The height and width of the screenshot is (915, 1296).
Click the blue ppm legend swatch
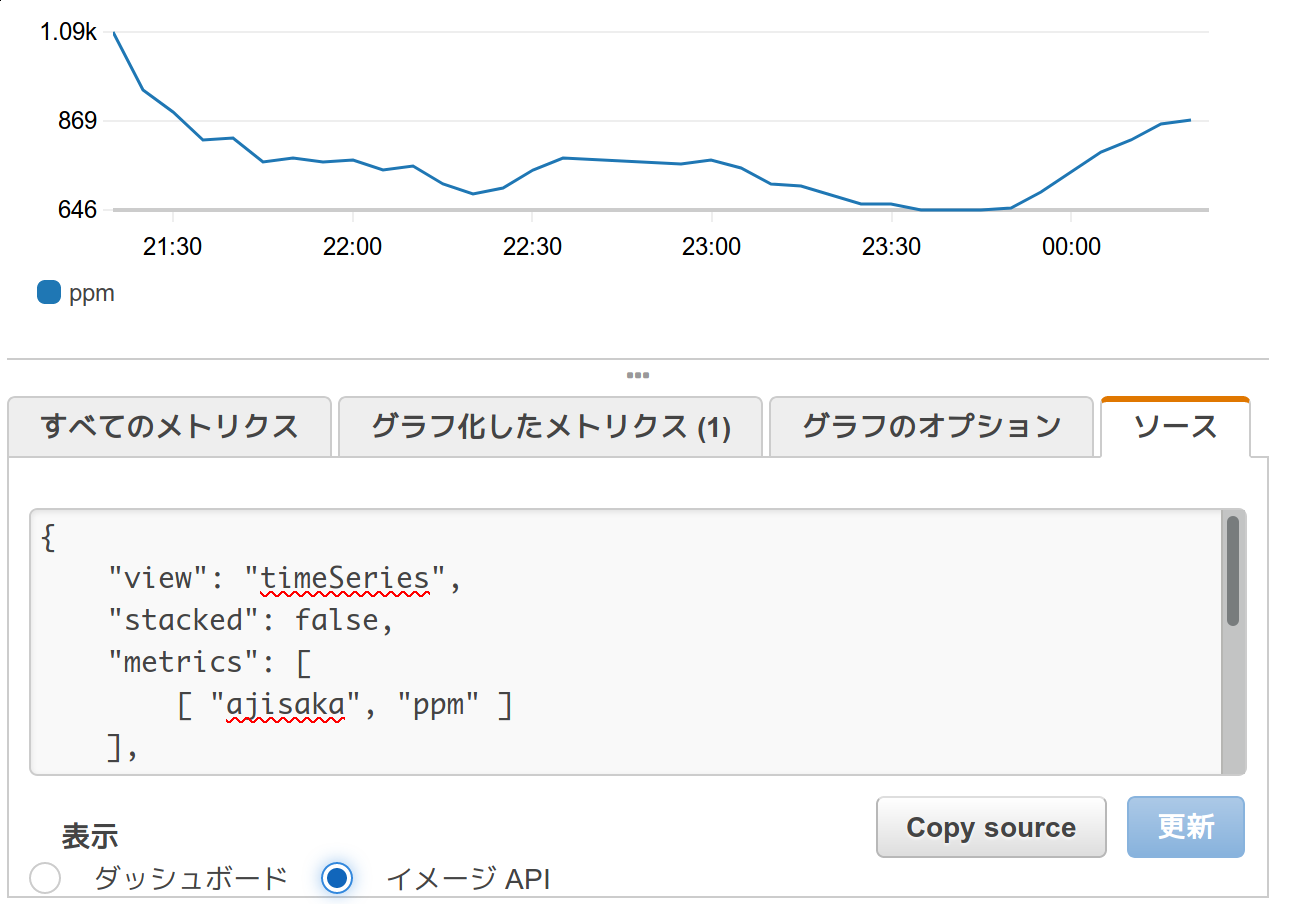tap(48, 293)
